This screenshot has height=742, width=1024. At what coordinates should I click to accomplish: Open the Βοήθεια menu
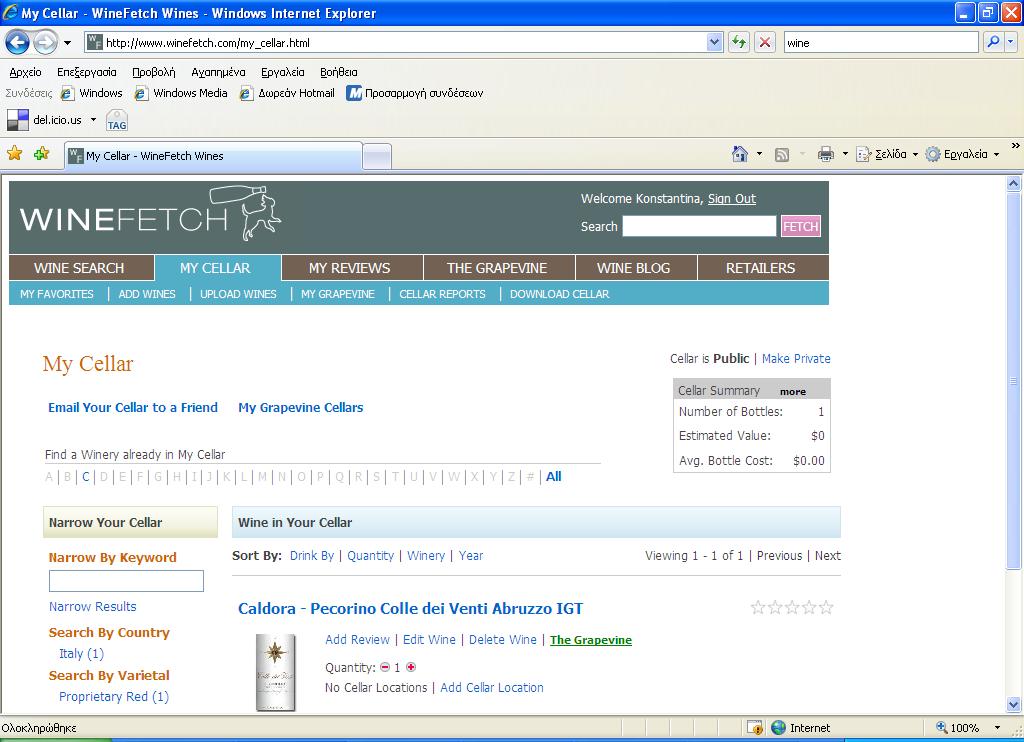point(338,73)
